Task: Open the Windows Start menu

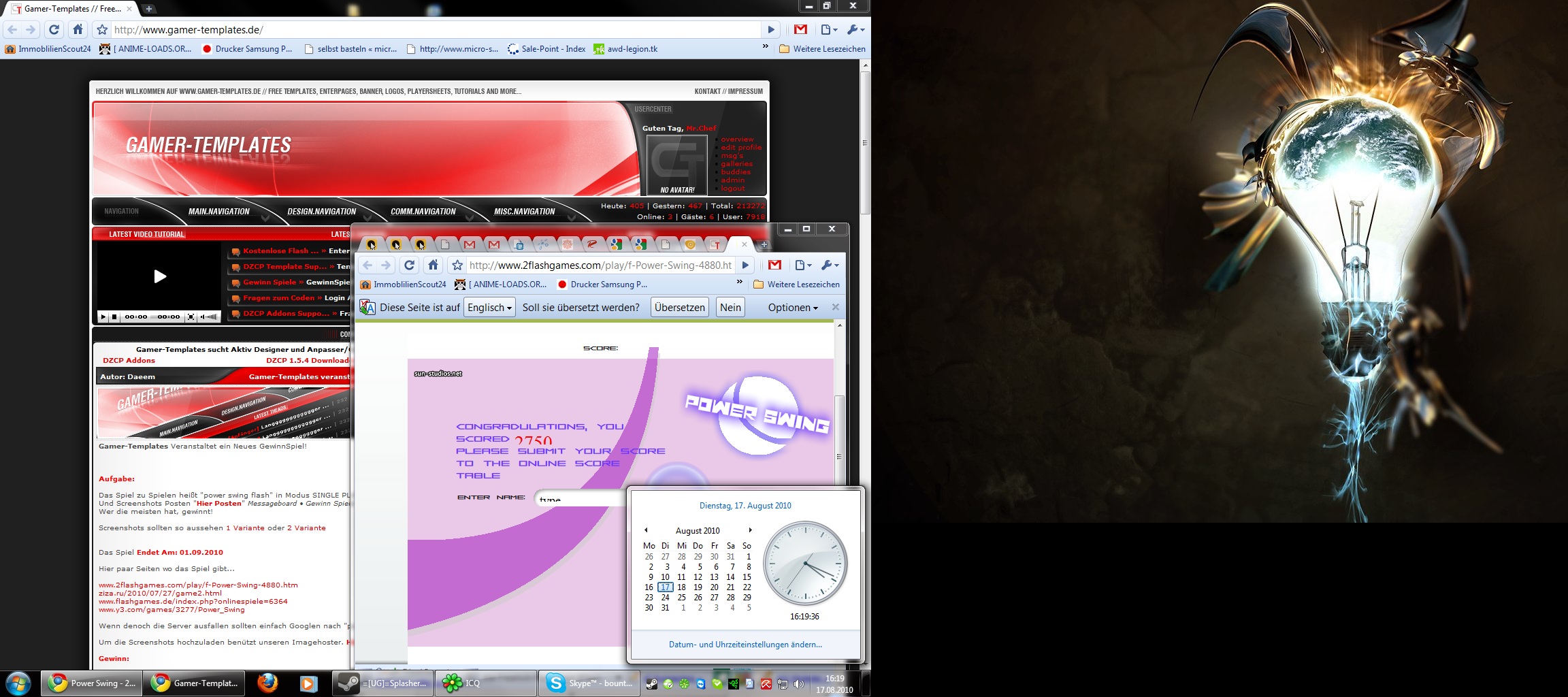Action: click(18, 683)
